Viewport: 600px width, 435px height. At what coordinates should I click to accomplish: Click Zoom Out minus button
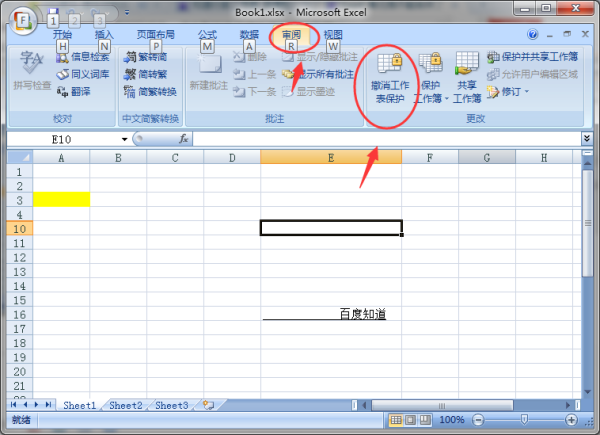tap(478, 420)
